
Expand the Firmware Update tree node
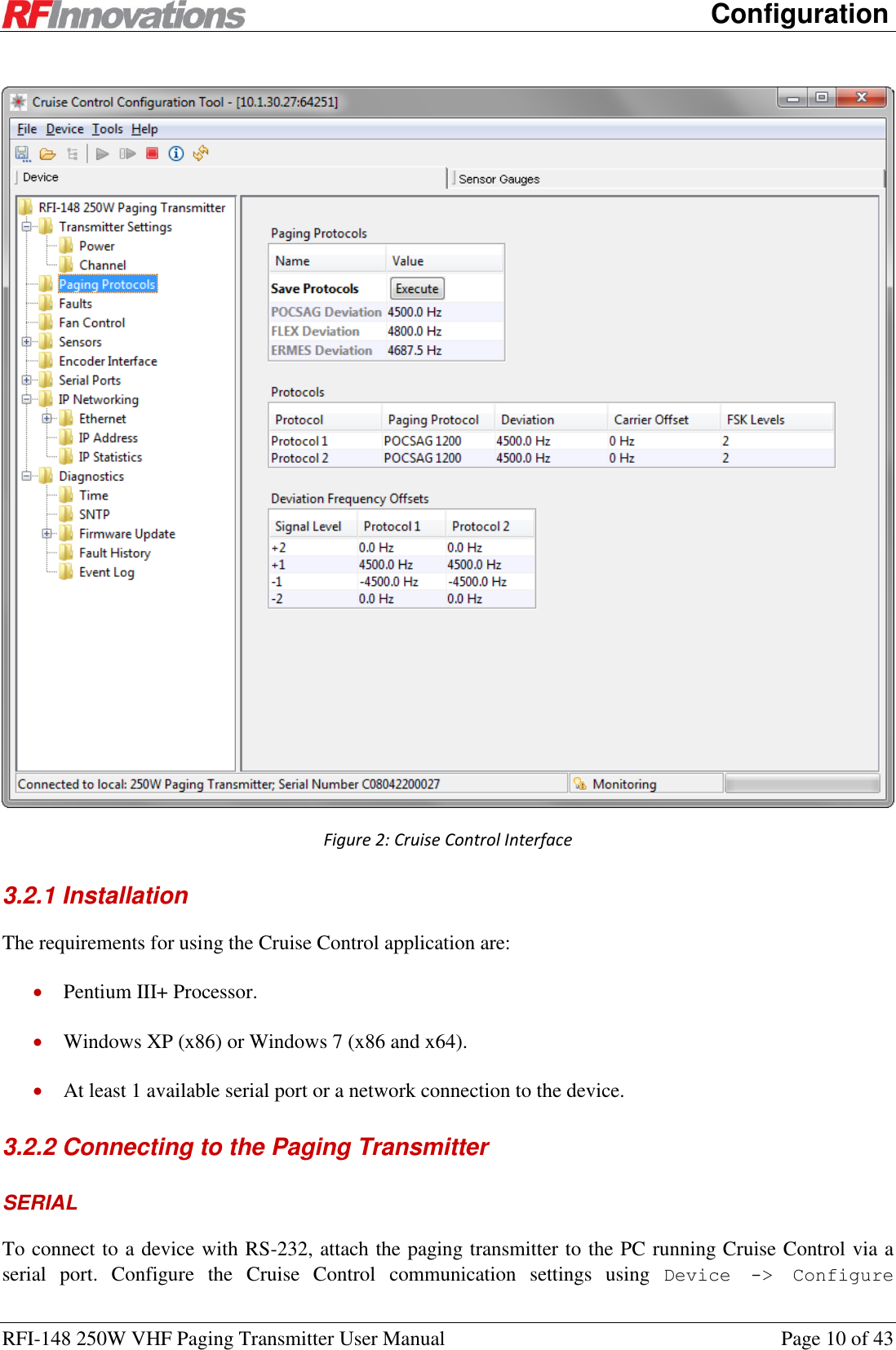[47, 534]
